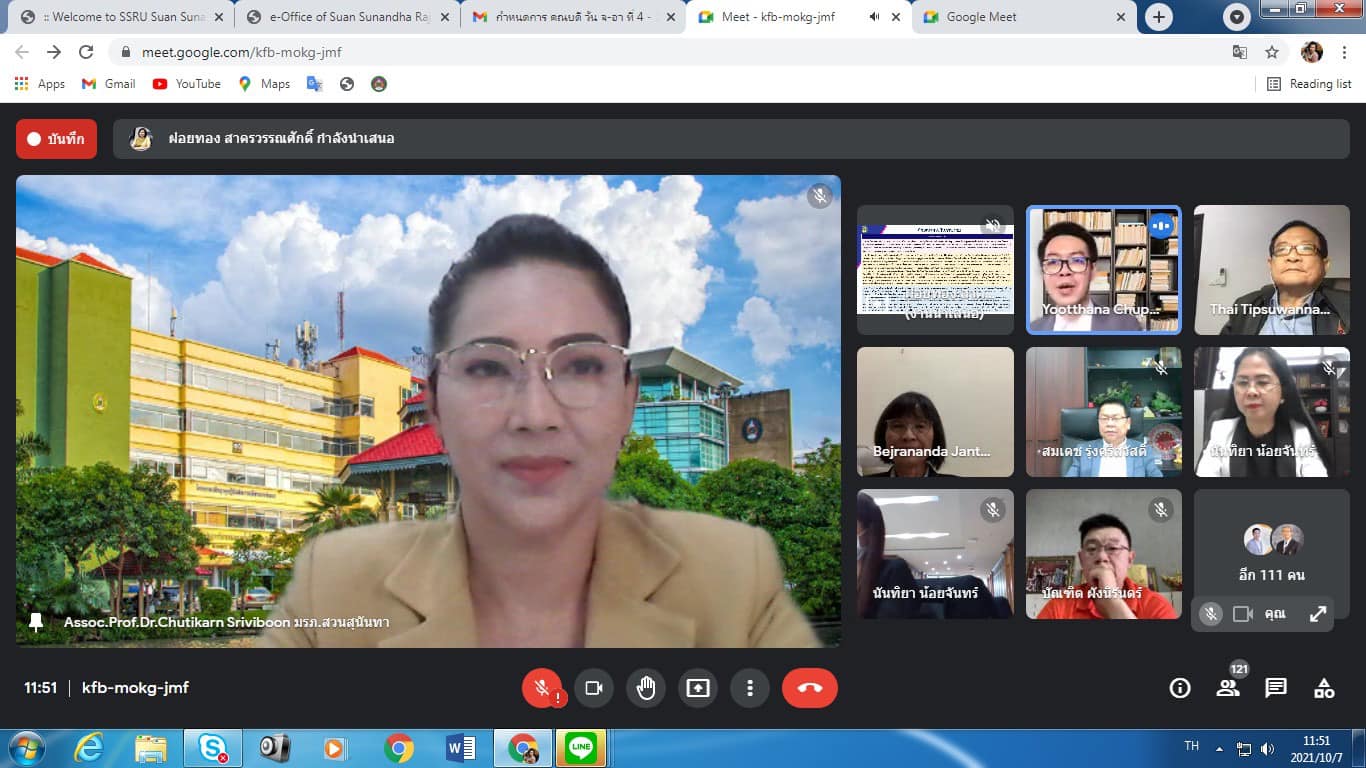Raise your hand in the meeting
Viewport: 1366px width, 768px height.
click(x=646, y=688)
